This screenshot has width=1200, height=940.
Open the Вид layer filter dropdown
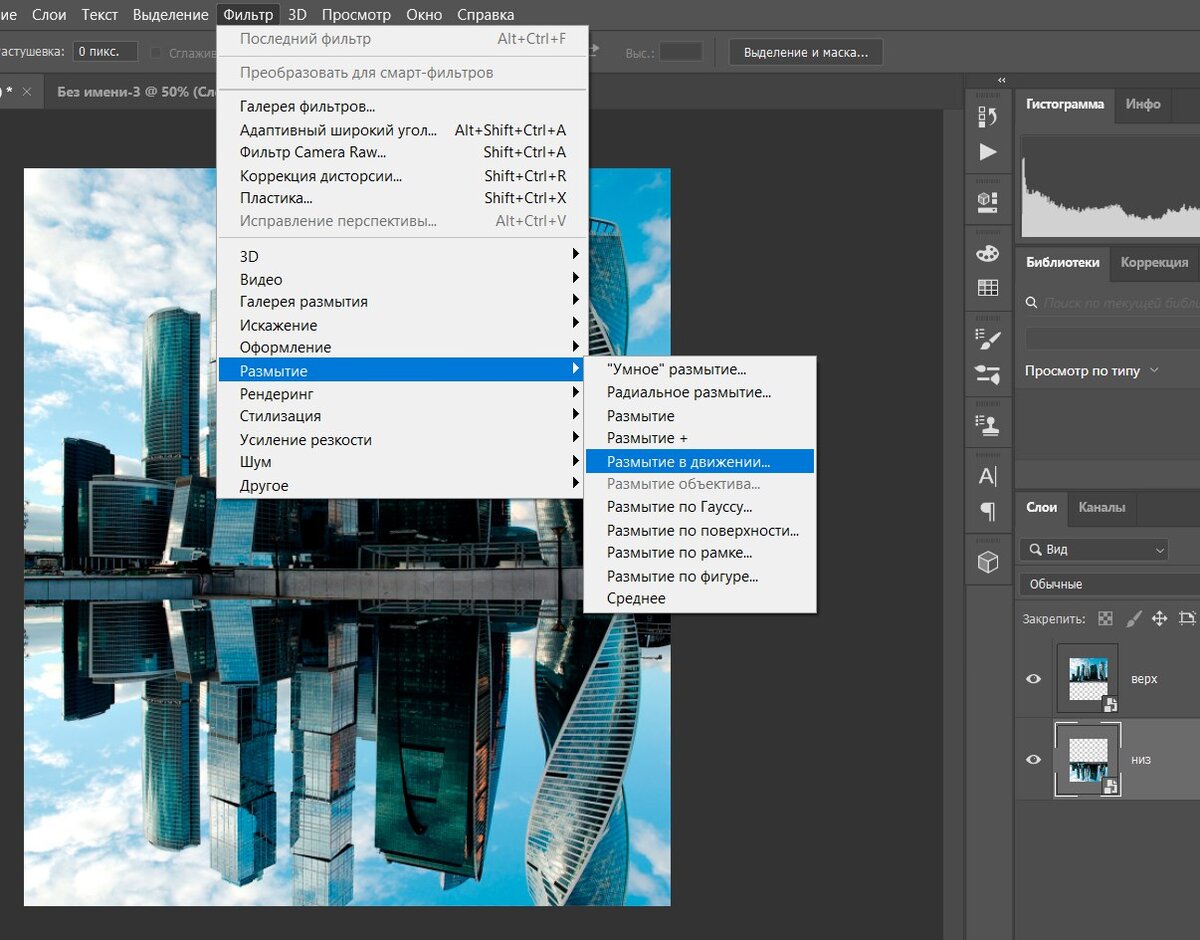click(x=1094, y=550)
